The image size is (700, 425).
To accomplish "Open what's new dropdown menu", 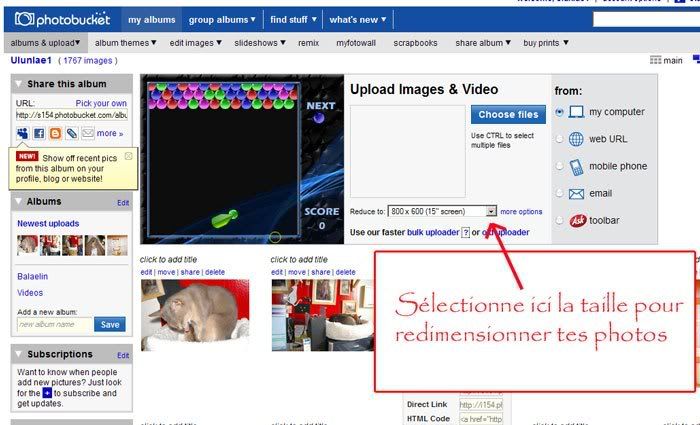I will pos(358,20).
